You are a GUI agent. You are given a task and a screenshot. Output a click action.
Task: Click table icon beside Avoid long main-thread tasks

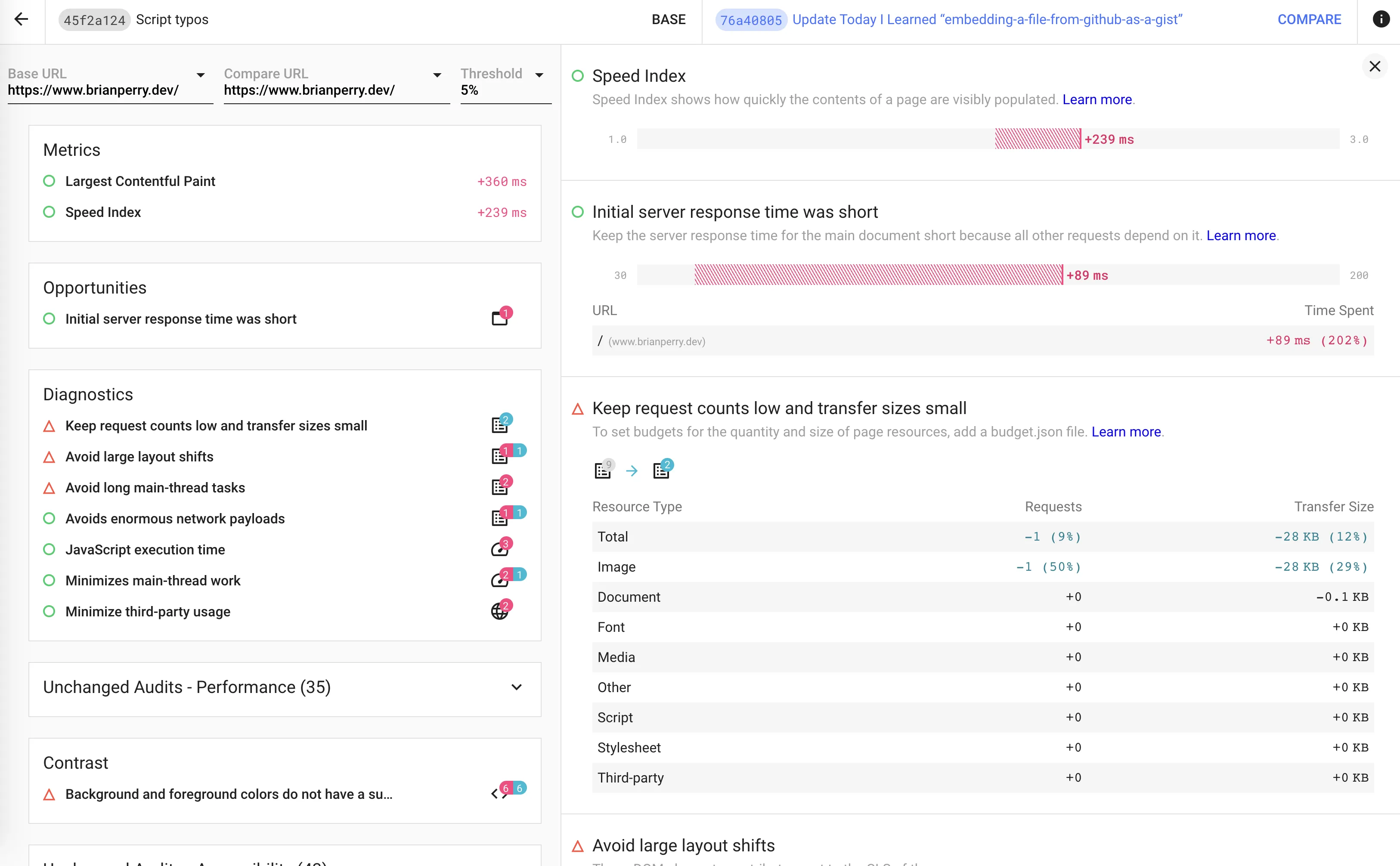point(499,487)
